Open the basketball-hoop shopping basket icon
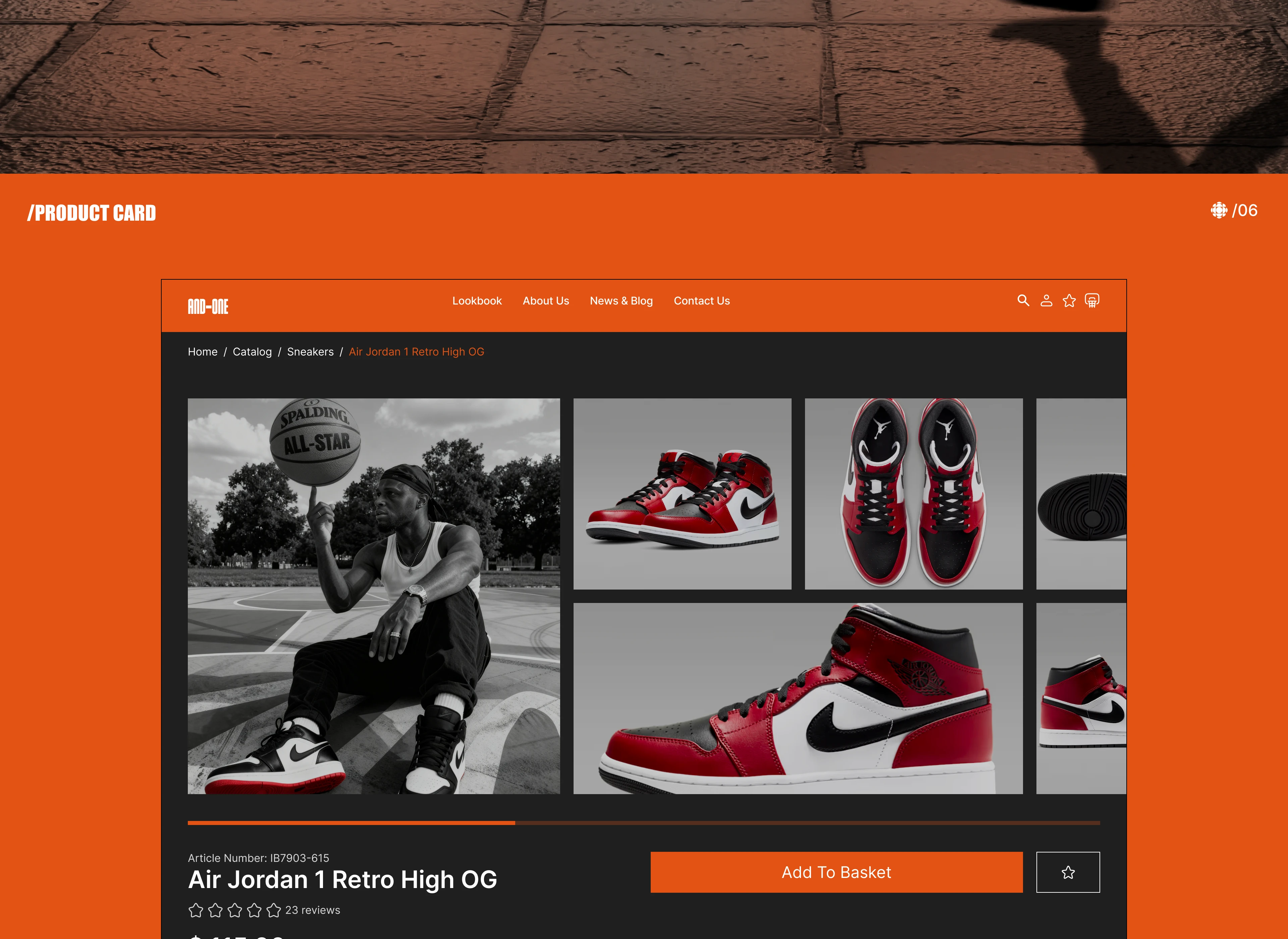The width and height of the screenshot is (1288, 939). click(1092, 300)
